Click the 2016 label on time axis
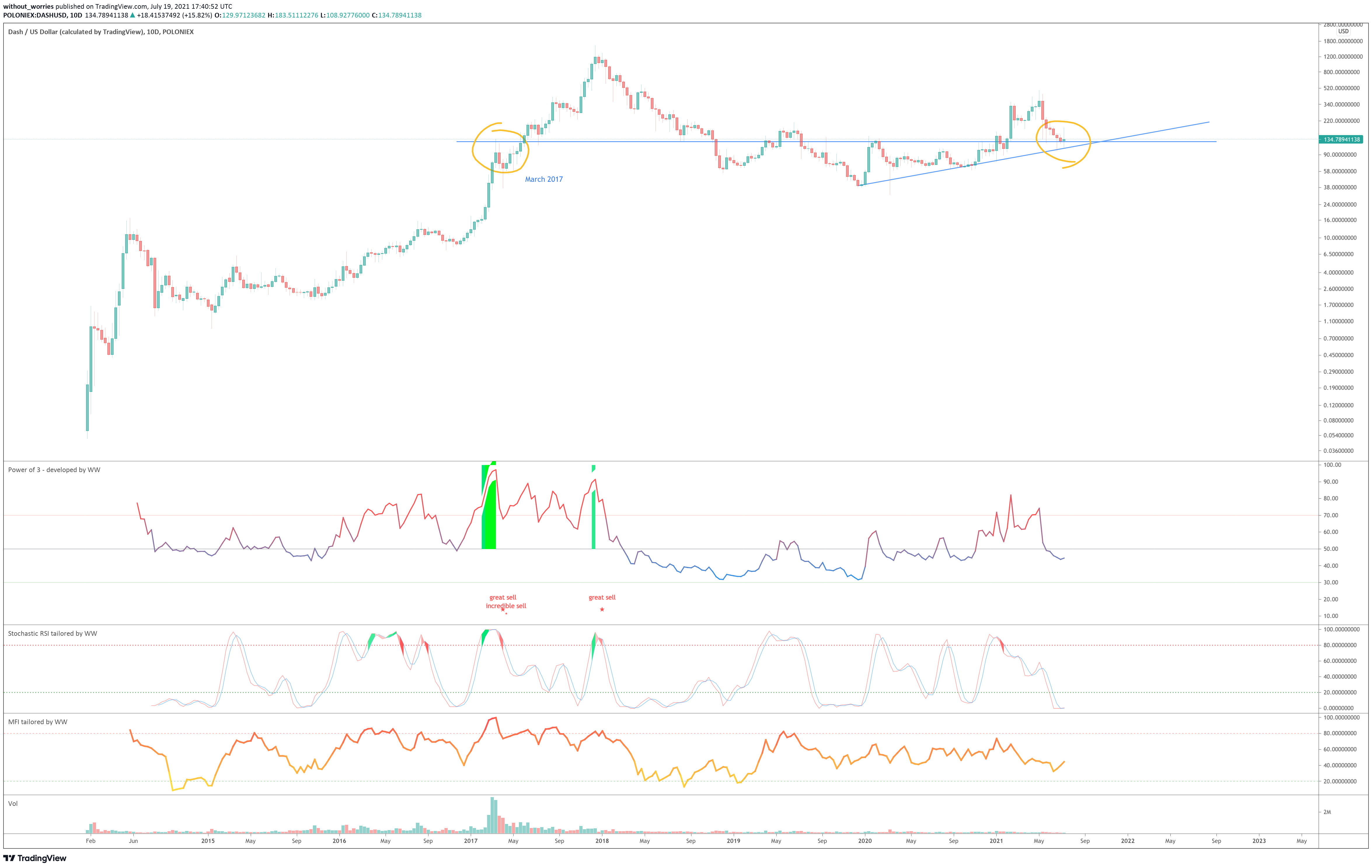Image resolution: width=1372 pixels, height=868 pixels. click(339, 841)
